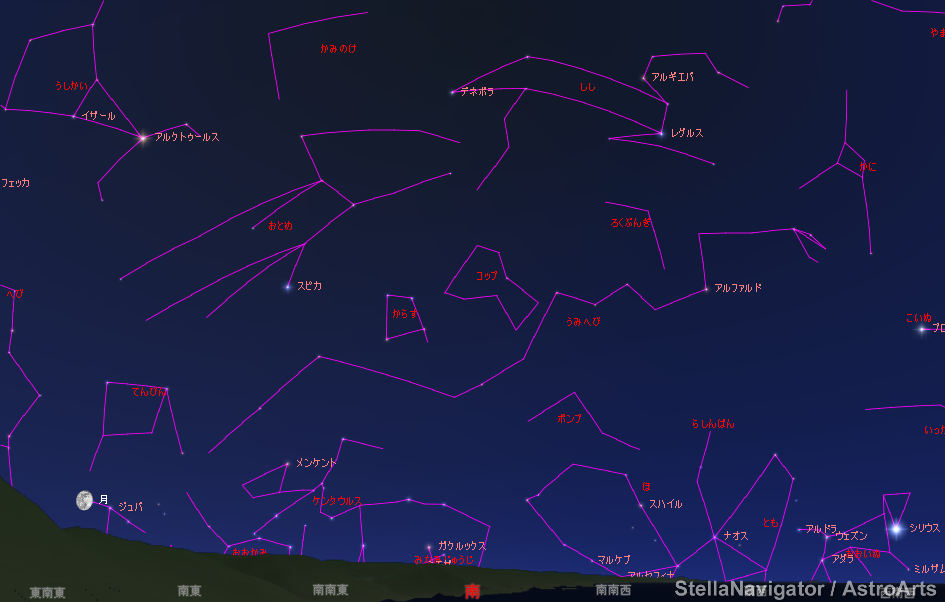Select the star Spica (スピカ)

coord(288,287)
